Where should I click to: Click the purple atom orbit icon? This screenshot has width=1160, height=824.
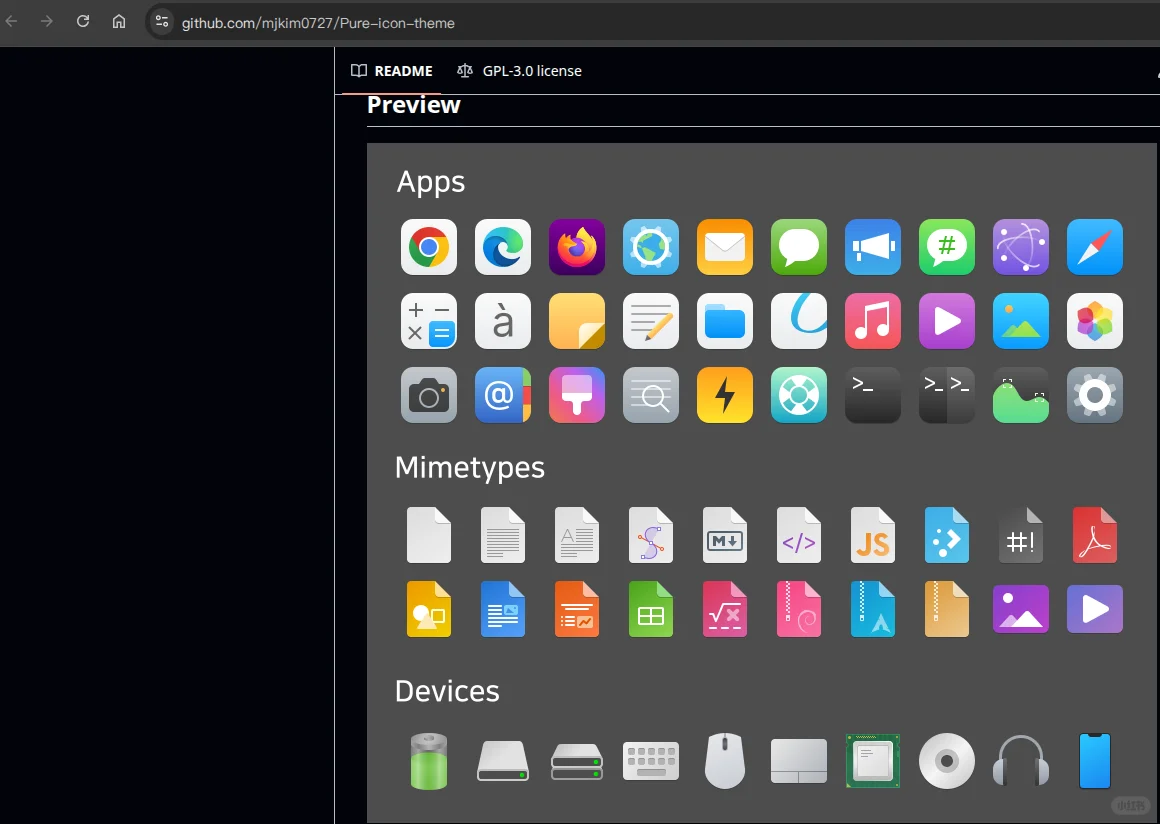(x=1021, y=247)
